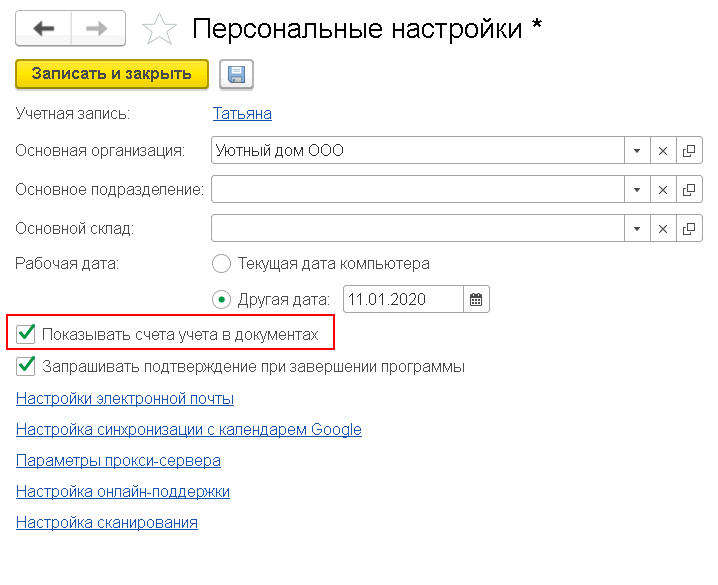Screen dimensions: 718x585
Task: Clear the Основная организация field
Action: tap(663, 151)
